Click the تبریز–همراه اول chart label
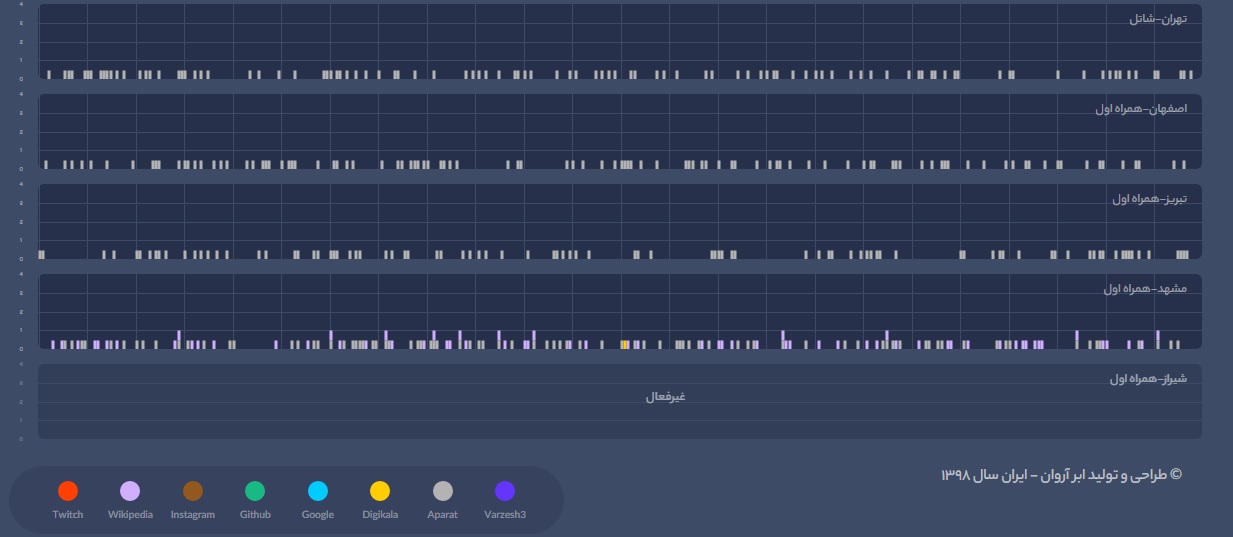Screen dimensions: 1233x537 [1149, 199]
